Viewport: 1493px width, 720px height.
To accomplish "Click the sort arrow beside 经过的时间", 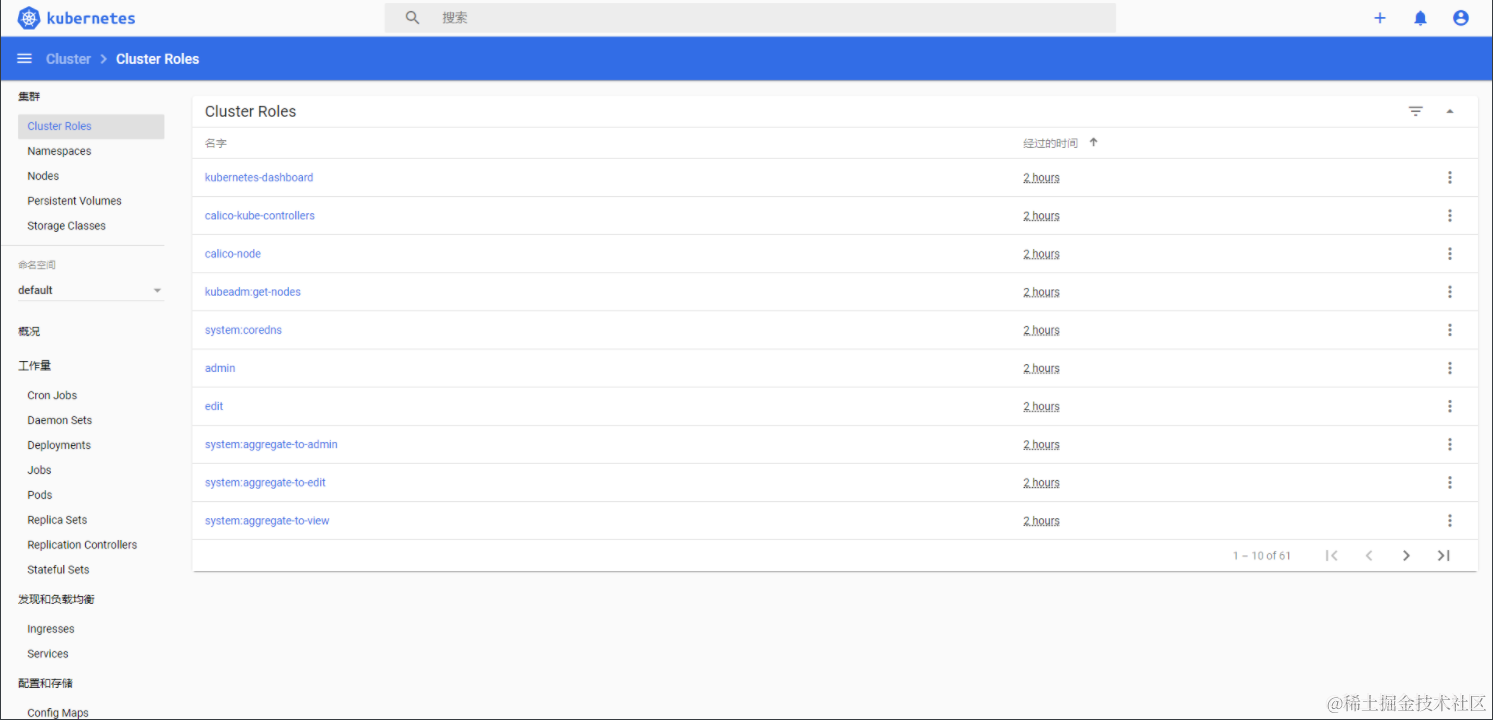I will (x=1094, y=143).
